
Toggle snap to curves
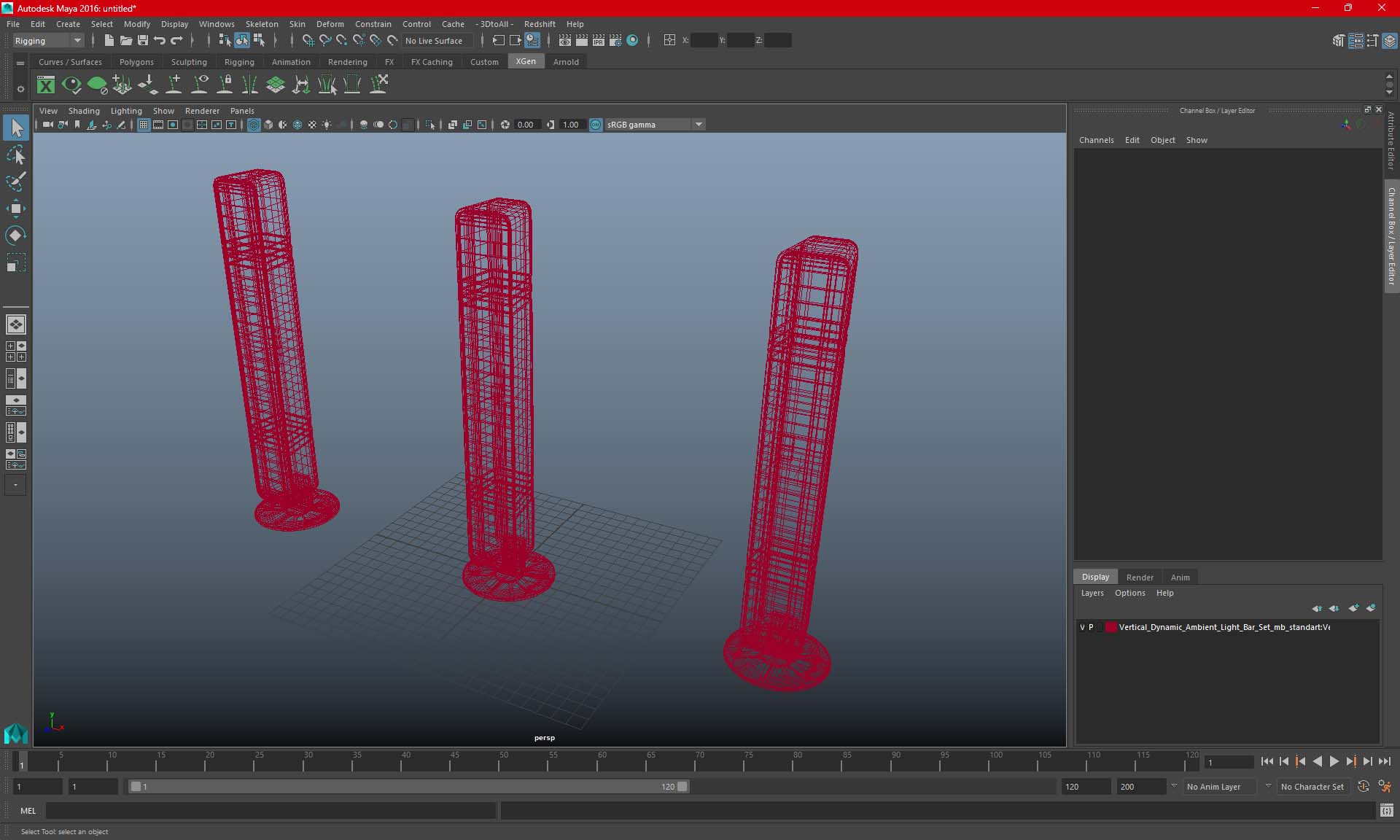point(325,41)
